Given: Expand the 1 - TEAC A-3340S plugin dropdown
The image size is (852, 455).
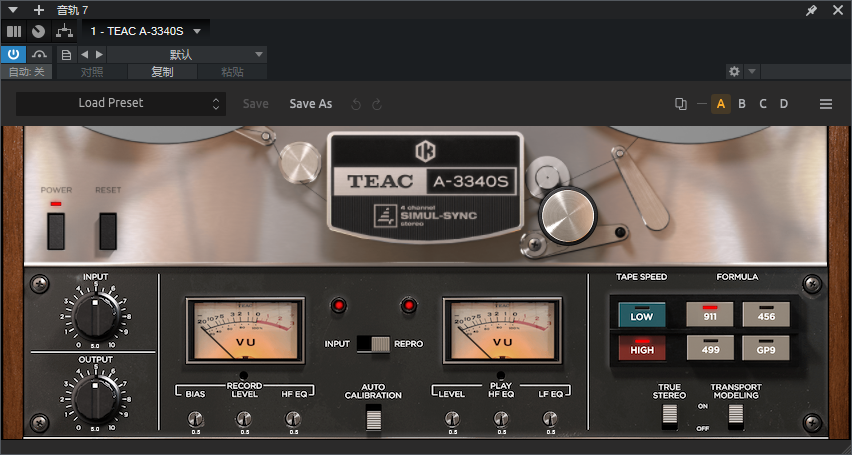Looking at the screenshot, I should click(x=197, y=32).
